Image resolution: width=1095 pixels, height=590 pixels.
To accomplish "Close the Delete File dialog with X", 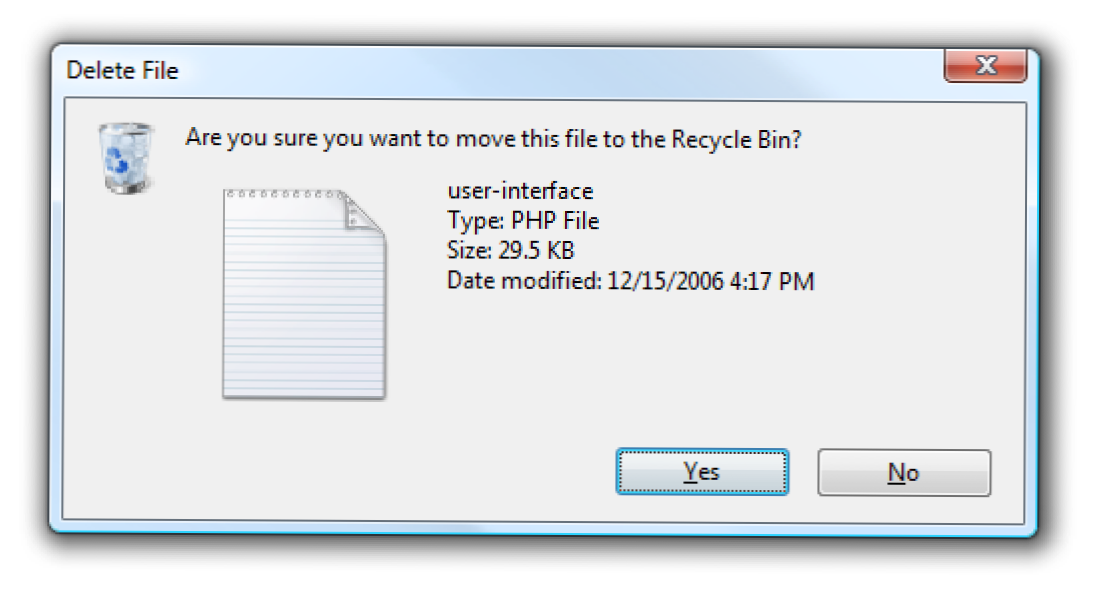I will click(985, 68).
